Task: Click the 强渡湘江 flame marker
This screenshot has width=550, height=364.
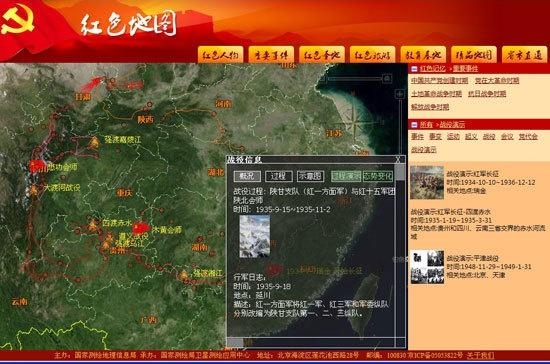Action: [x=184, y=275]
